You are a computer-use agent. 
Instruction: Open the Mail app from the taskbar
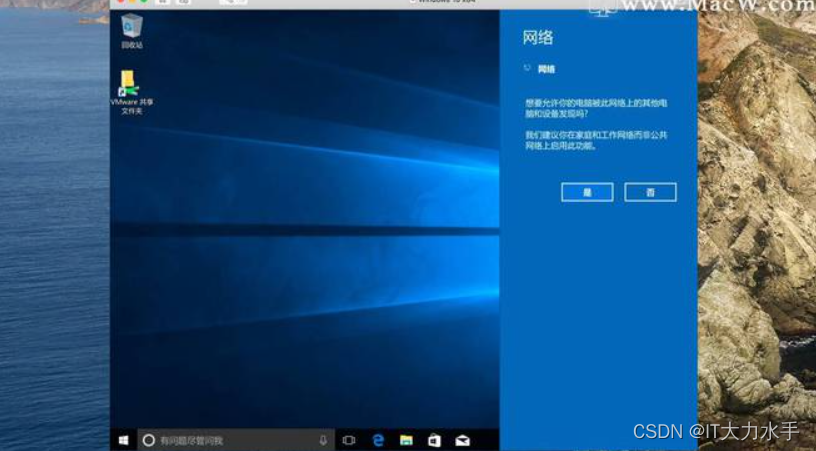462,441
